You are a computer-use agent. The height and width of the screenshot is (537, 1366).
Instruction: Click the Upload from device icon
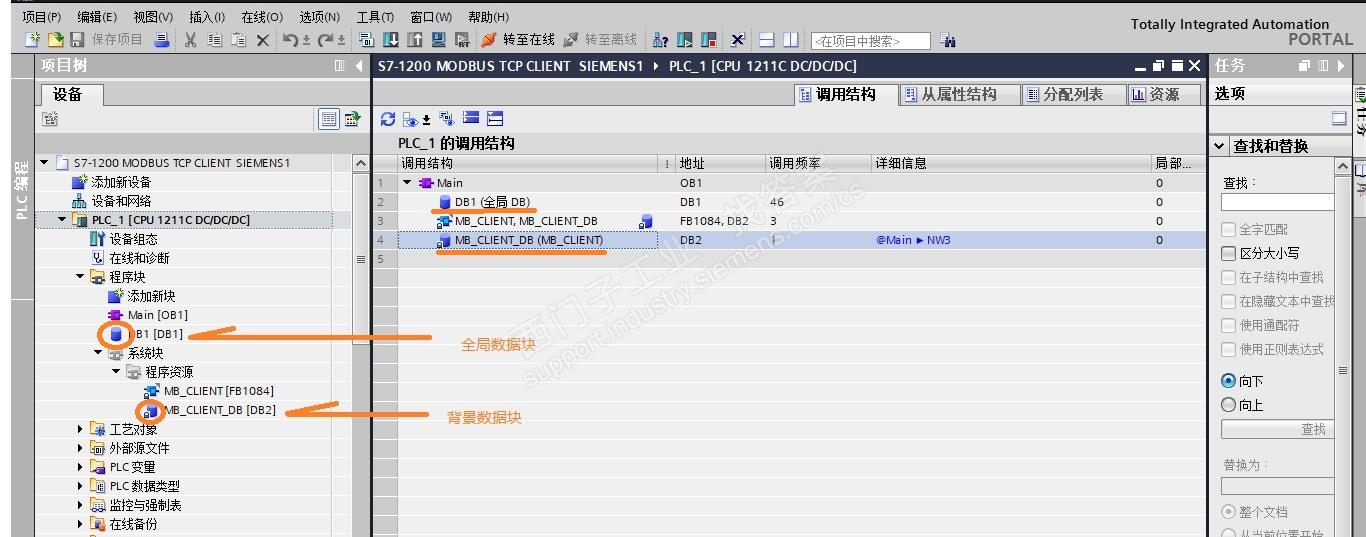415,40
